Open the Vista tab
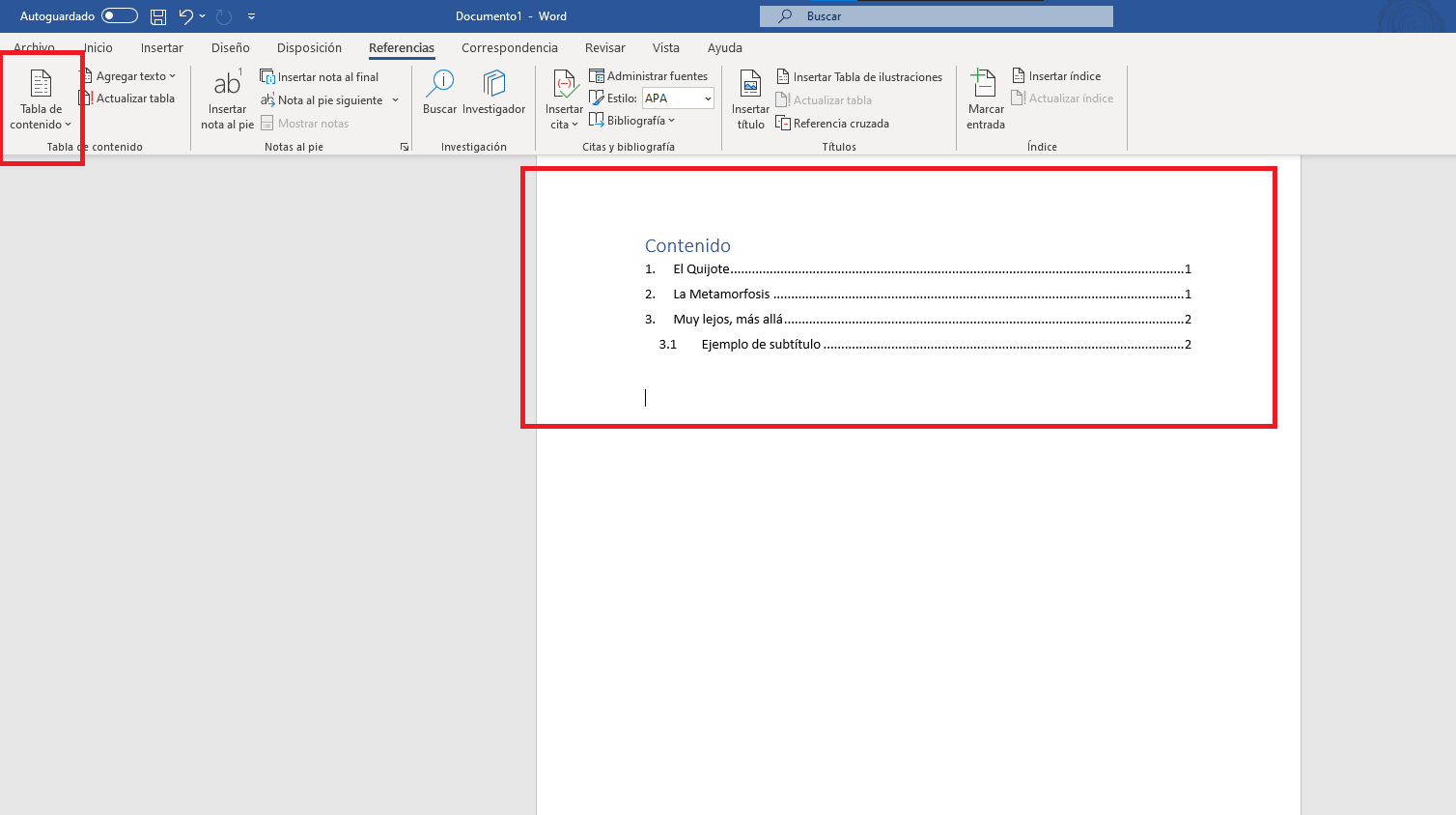Screen dimensions: 1456x815 (666, 47)
